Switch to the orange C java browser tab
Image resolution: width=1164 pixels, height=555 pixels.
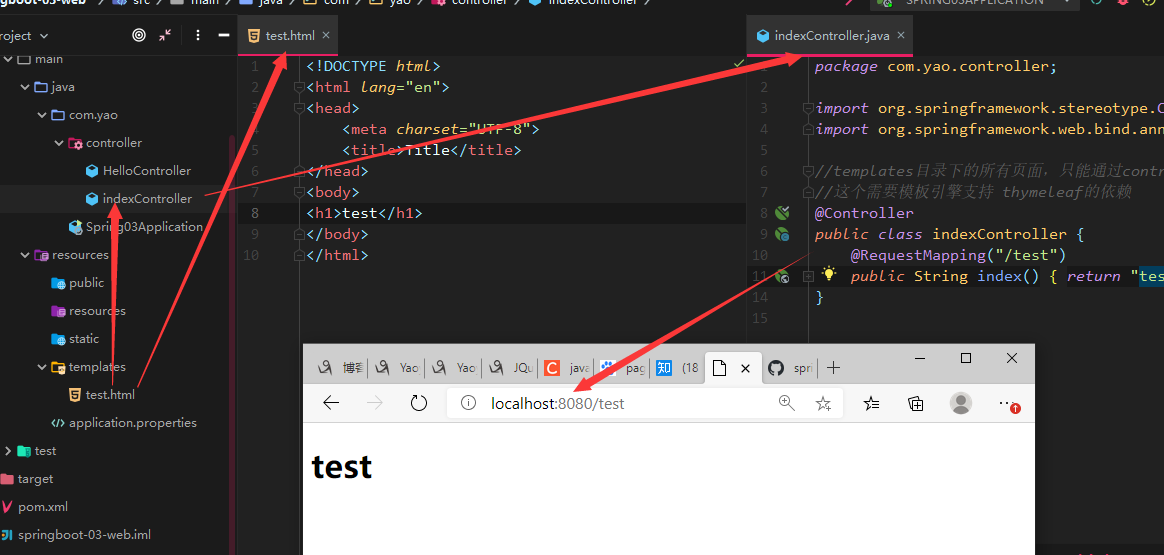point(566,368)
